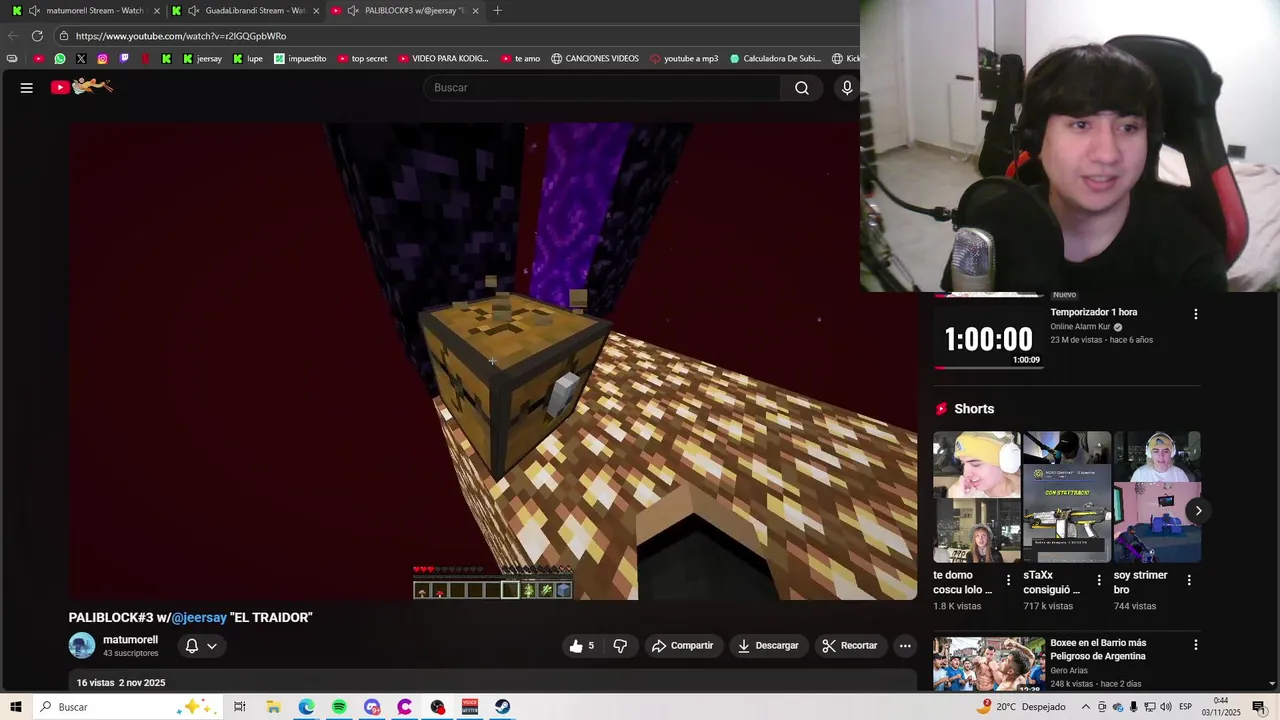
Task: Open the 'te amo' bookmark
Action: click(520, 59)
